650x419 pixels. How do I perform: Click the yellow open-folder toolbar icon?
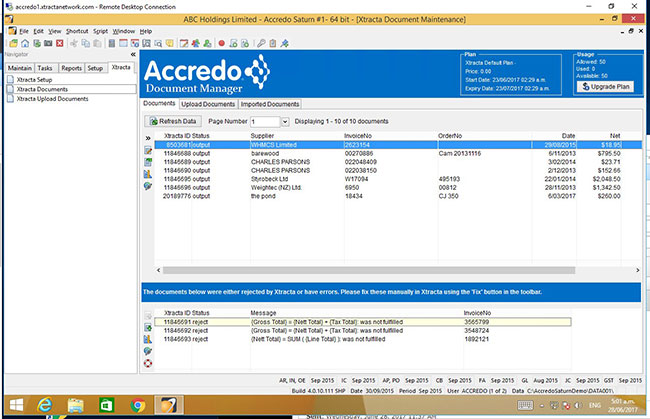14,43
